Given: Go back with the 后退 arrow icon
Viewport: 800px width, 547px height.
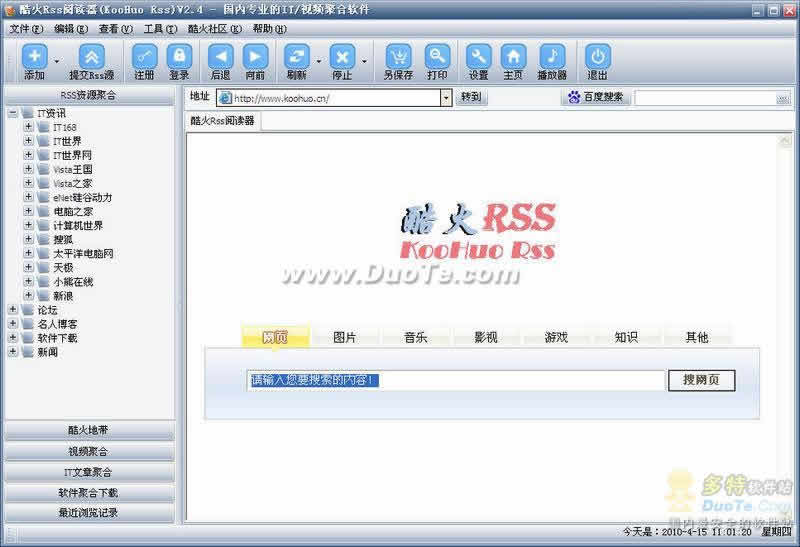Looking at the screenshot, I should click(x=220, y=56).
